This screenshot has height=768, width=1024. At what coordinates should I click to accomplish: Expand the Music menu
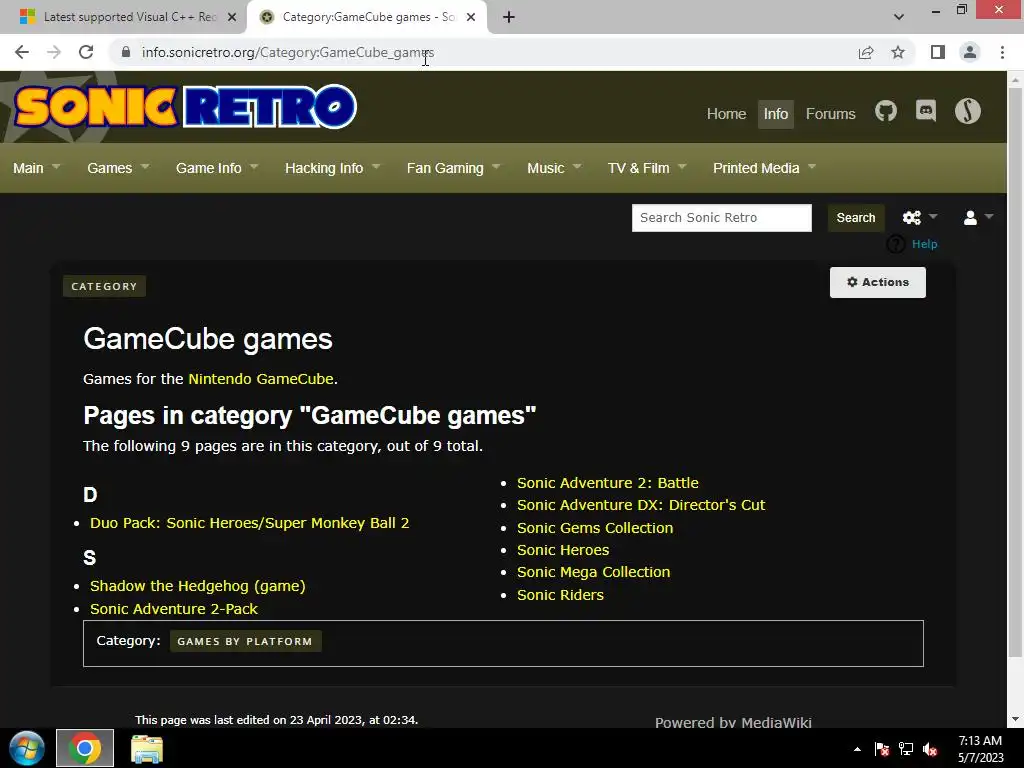(554, 168)
